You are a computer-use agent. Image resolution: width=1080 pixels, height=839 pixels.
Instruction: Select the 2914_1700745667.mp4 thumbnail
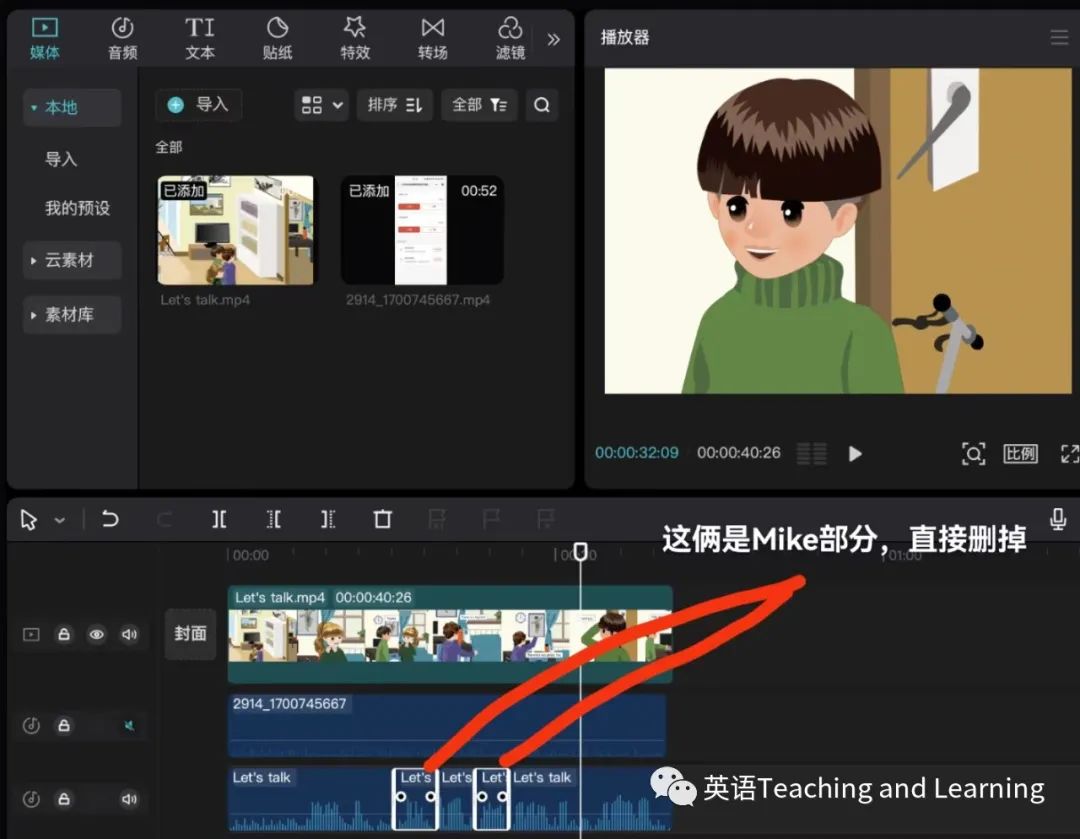[x=422, y=230]
